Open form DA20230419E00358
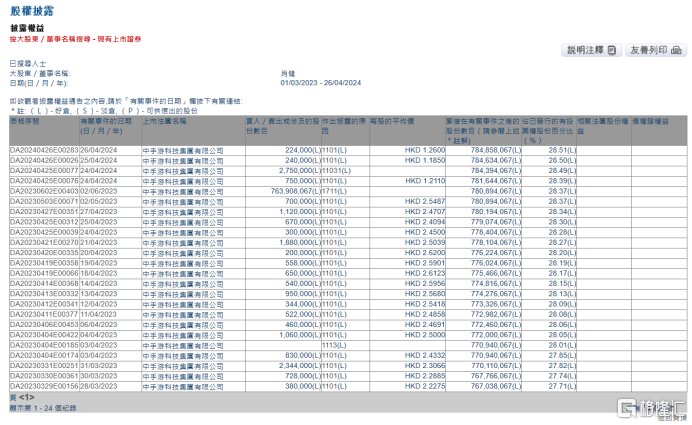The image size is (692, 425). [44, 263]
